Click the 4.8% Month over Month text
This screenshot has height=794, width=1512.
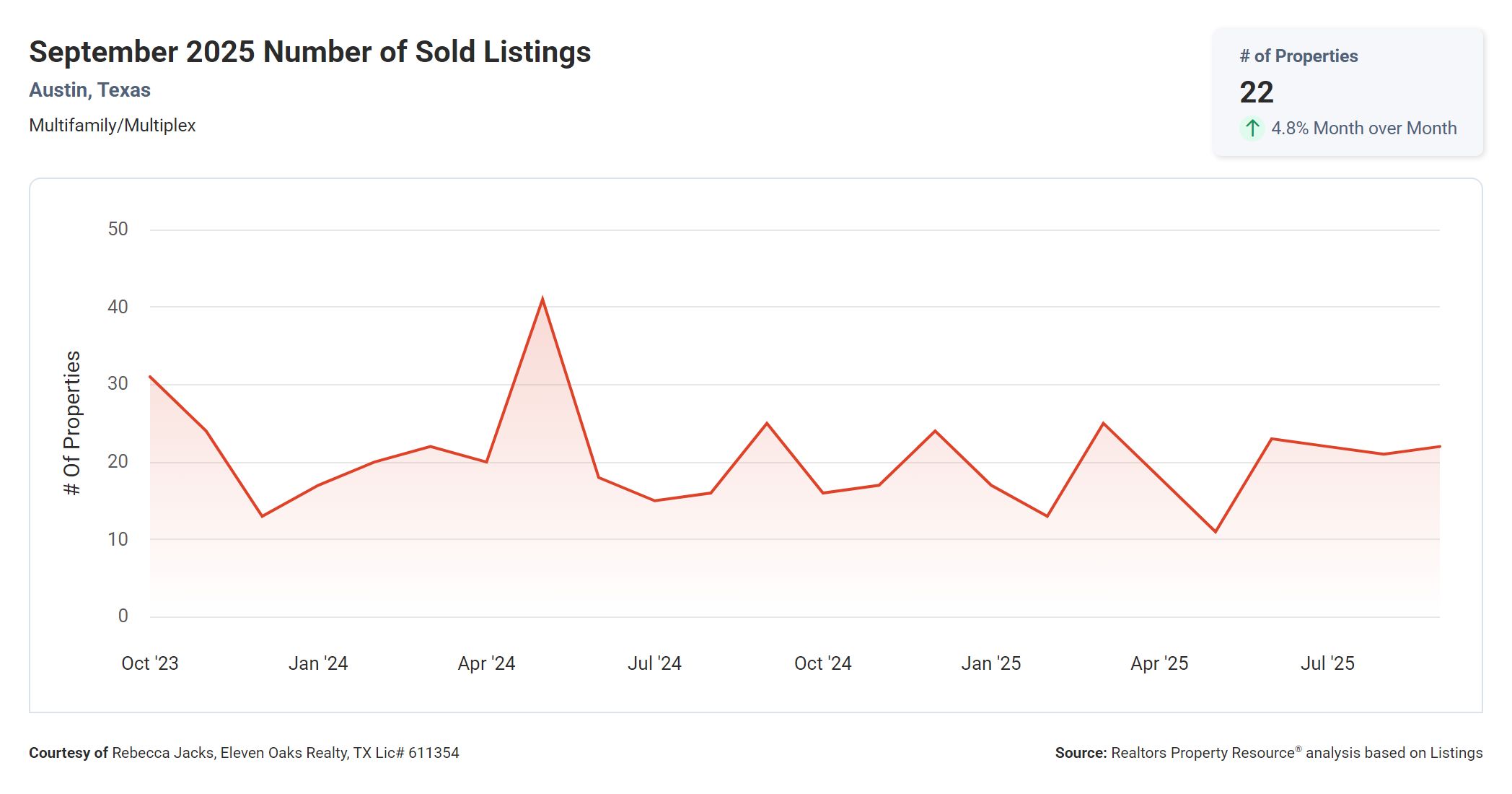pyautogui.click(x=1363, y=128)
